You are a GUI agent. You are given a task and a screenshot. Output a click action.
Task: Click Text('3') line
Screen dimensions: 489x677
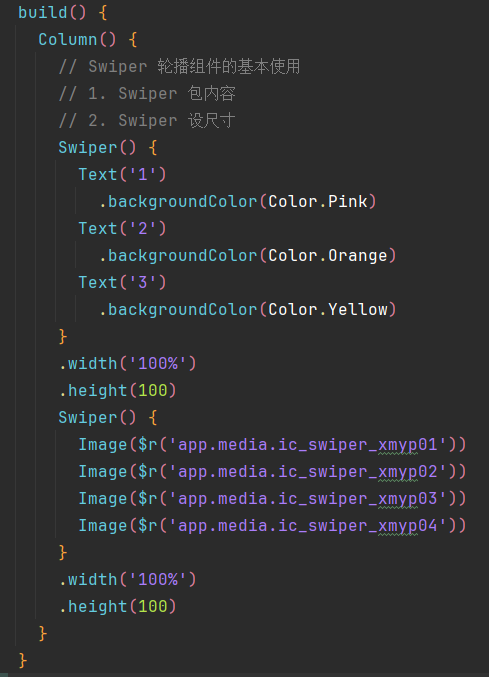click(x=123, y=282)
